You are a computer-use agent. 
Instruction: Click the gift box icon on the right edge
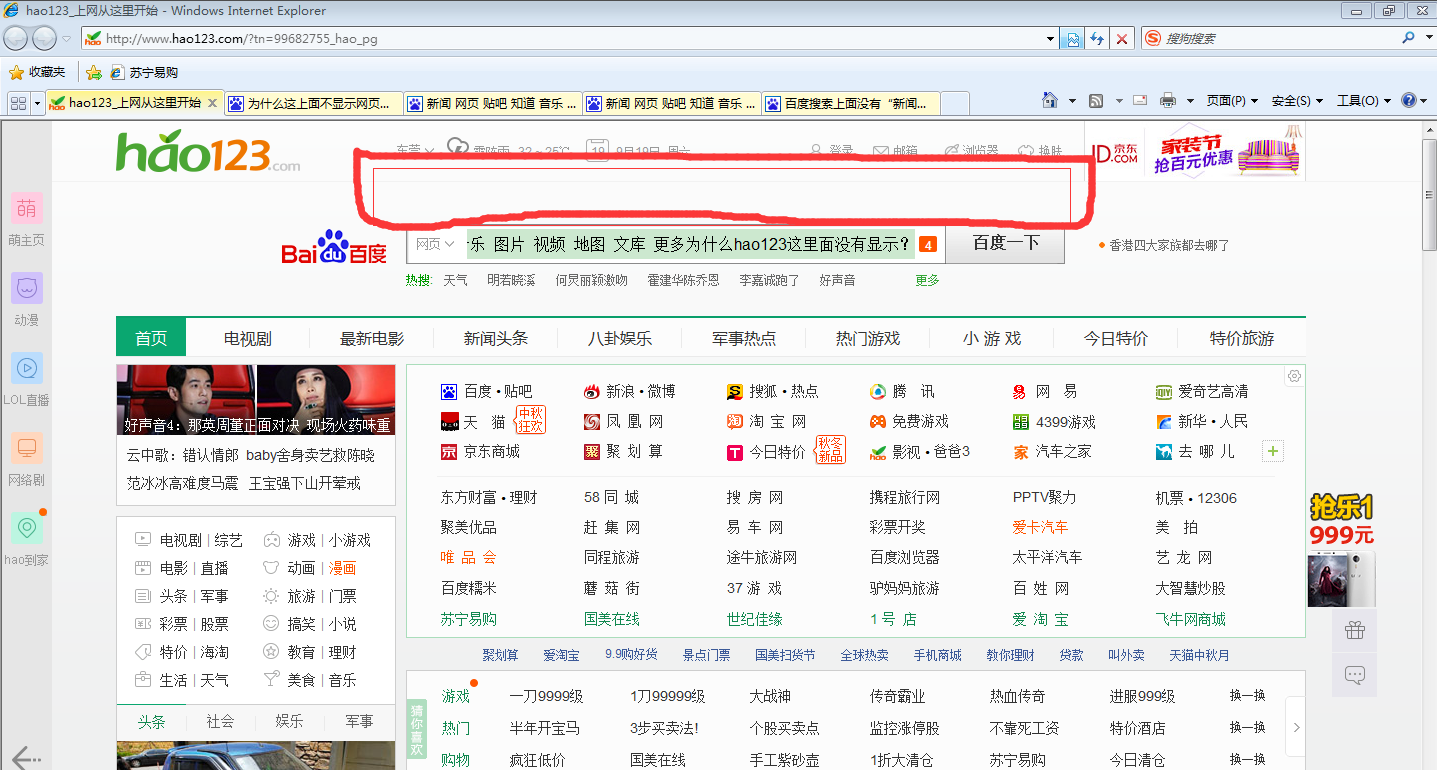click(1355, 630)
